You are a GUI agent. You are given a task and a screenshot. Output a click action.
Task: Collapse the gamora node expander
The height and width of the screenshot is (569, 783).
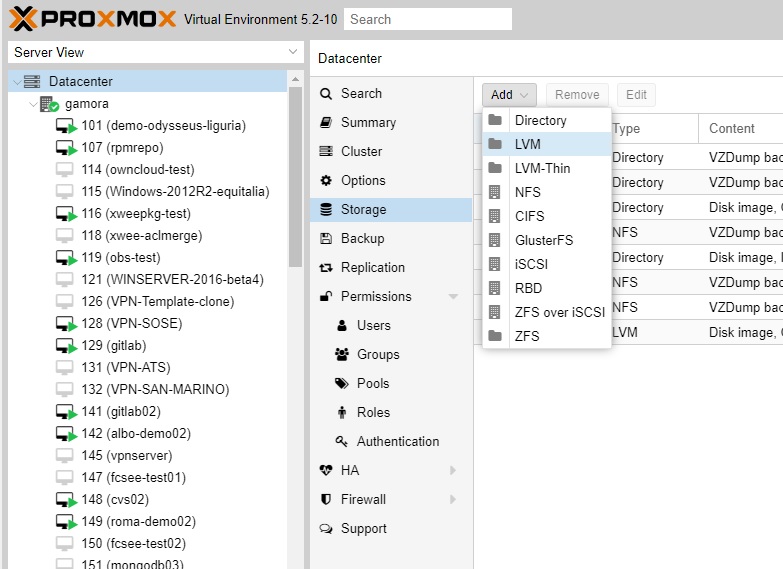click(33, 104)
